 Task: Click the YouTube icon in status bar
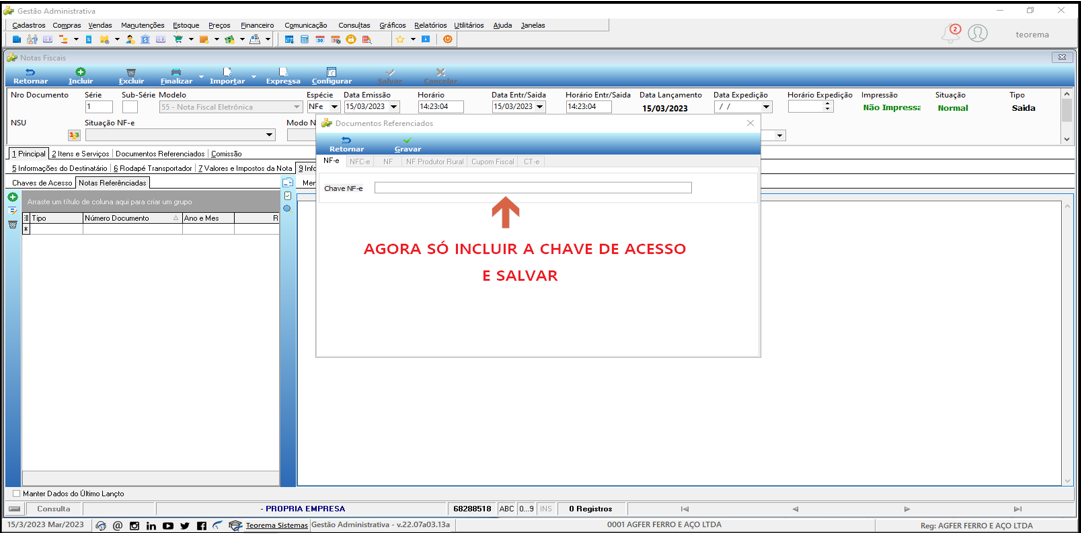(x=168, y=526)
